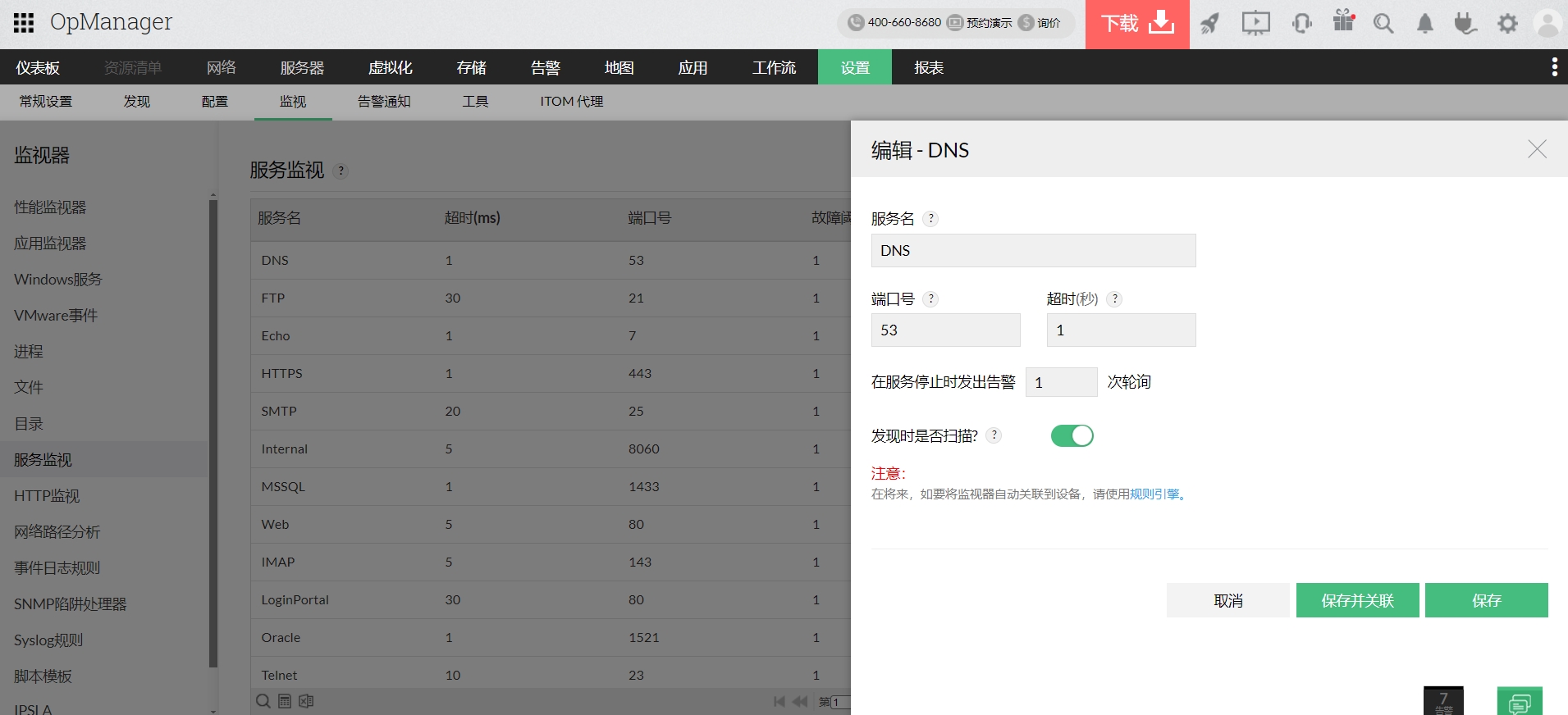Open SNMP陷阱处理器 in sidebar
Screen dimensions: 1568x715
[71, 604]
